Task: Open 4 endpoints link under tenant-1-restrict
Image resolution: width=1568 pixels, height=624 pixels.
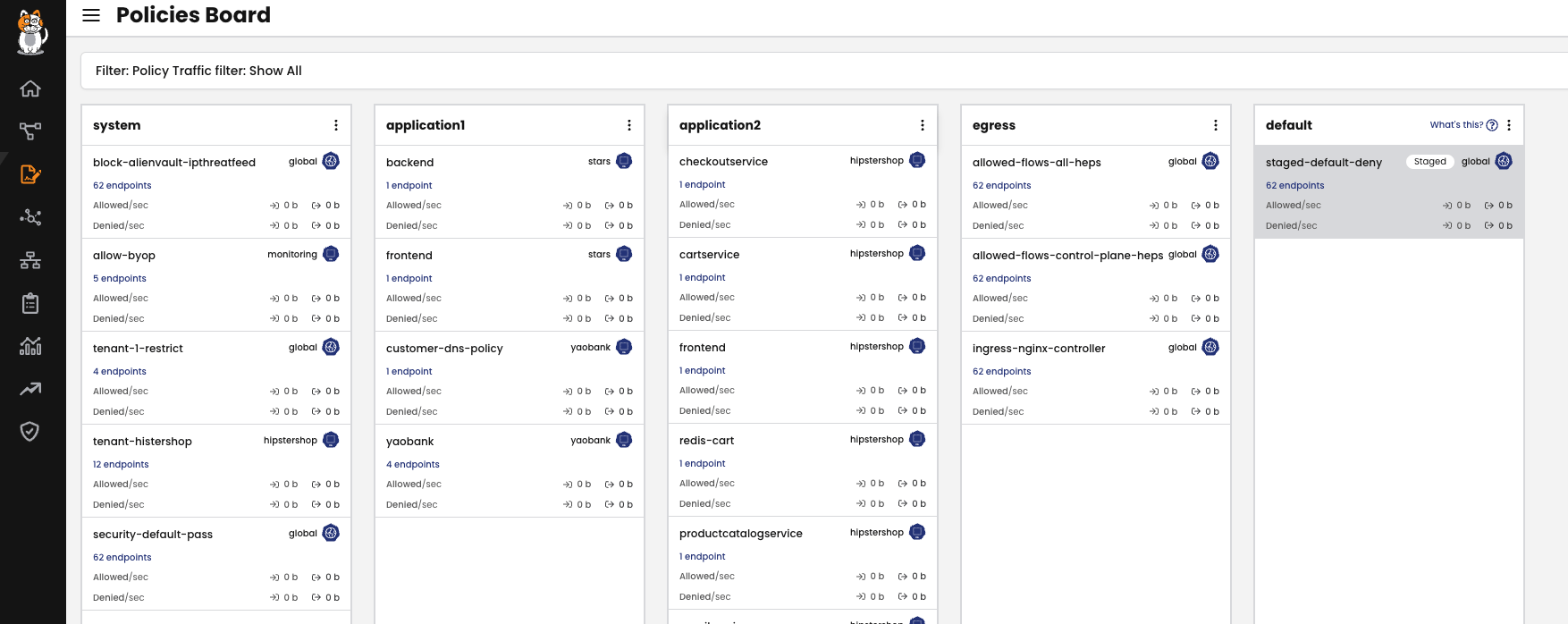Action: point(120,372)
